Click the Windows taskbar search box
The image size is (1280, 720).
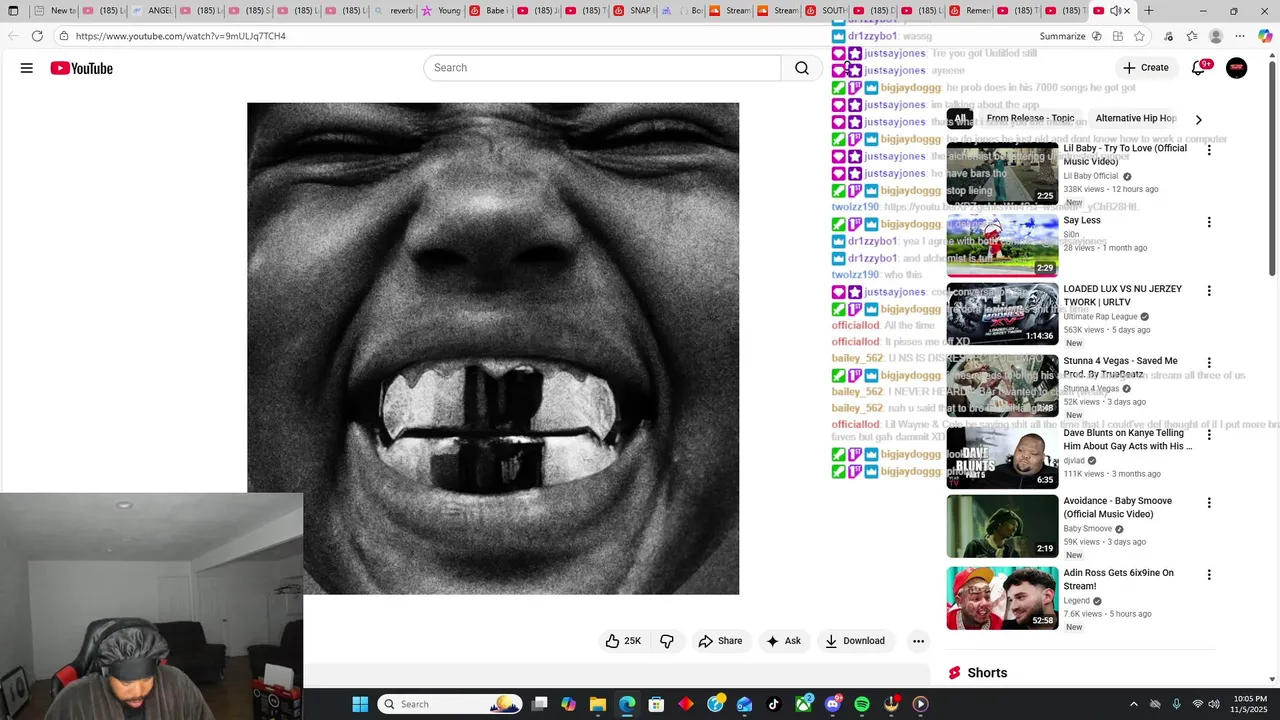pos(452,704)
